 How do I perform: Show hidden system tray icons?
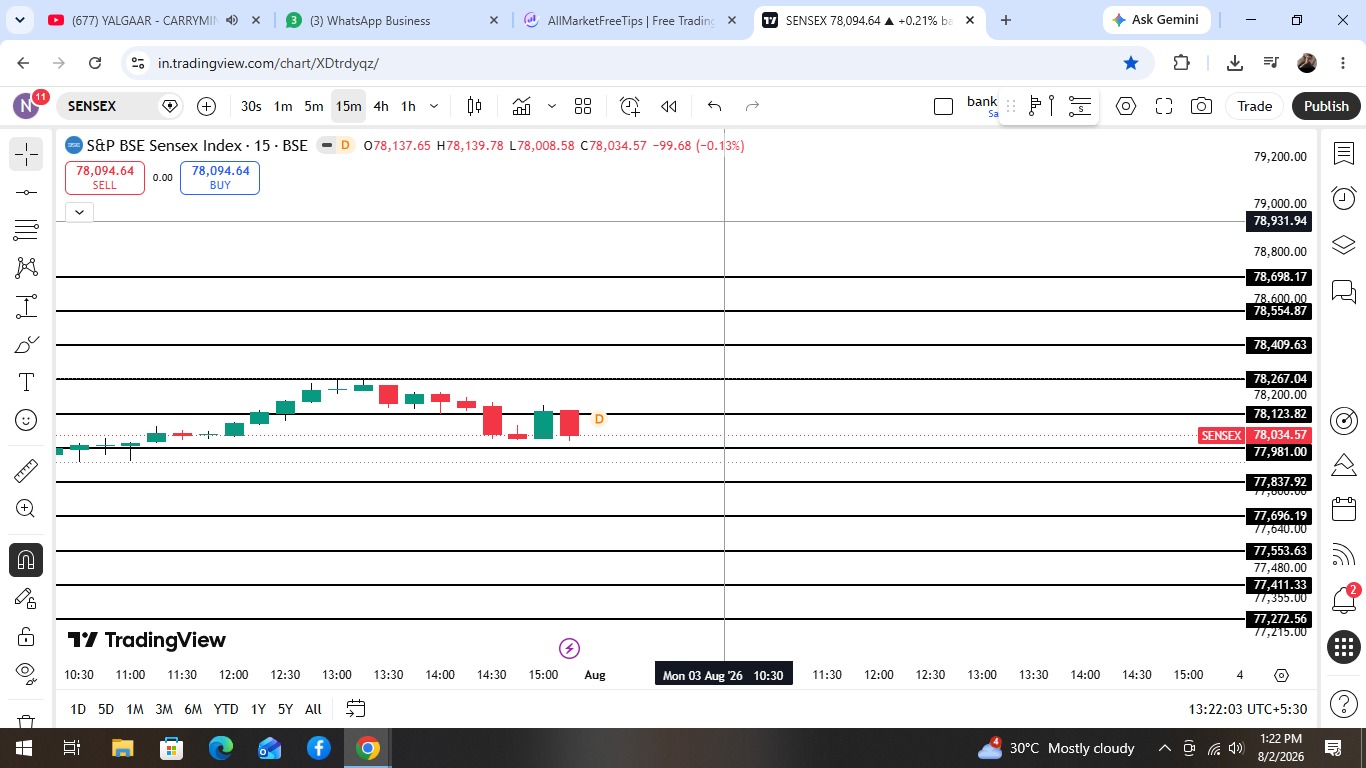pos(1165,748)
